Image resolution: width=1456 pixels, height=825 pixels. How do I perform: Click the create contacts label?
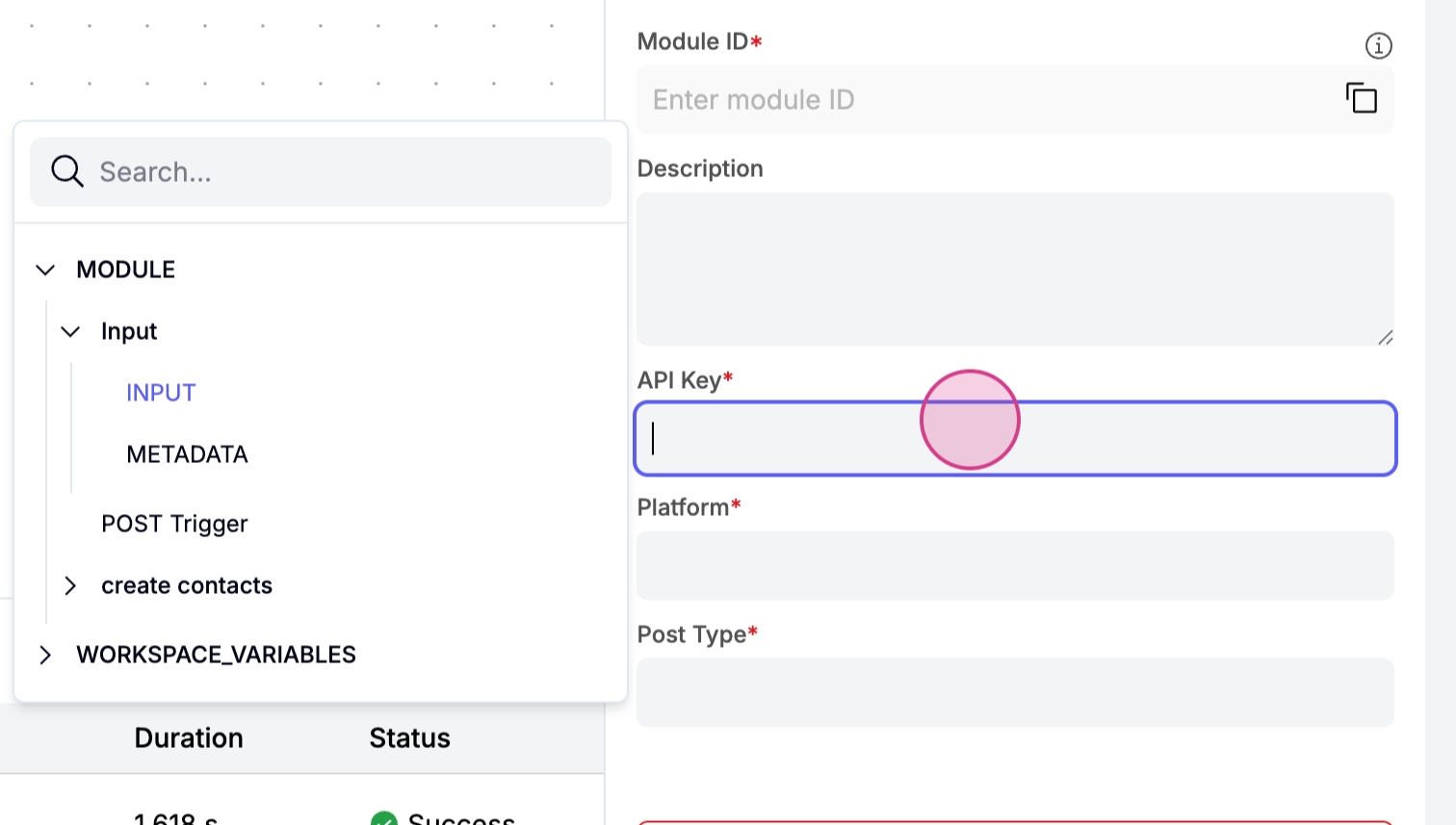click(x=187, y=585)
